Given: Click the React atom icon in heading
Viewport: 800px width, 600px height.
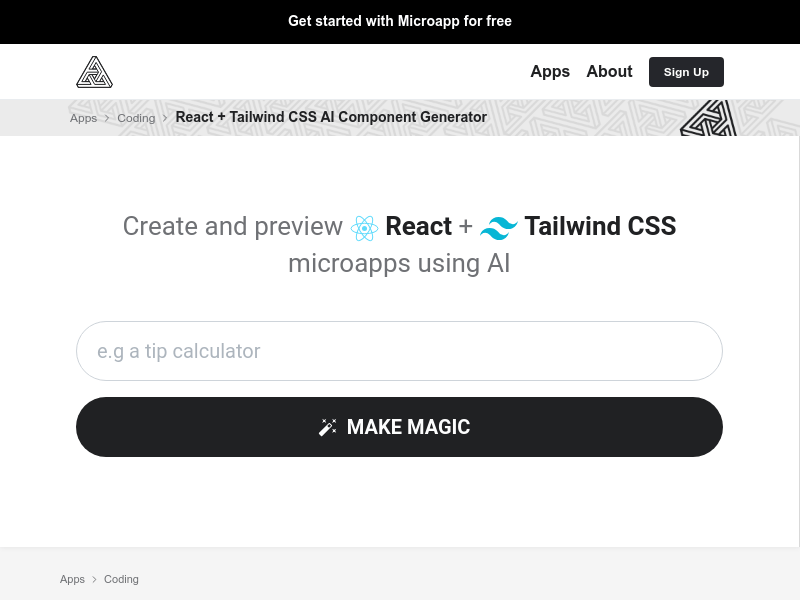Looking at the screenshot, I should [x=364, y=228].
